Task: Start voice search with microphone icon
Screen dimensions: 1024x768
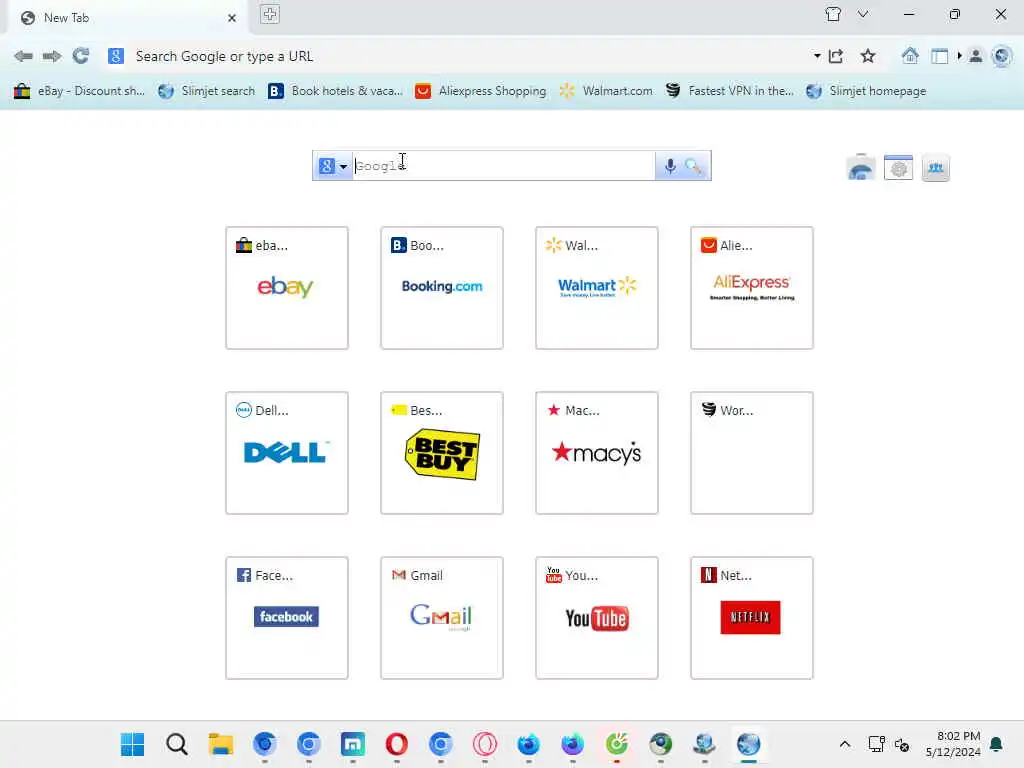Action: coord(670,167)
